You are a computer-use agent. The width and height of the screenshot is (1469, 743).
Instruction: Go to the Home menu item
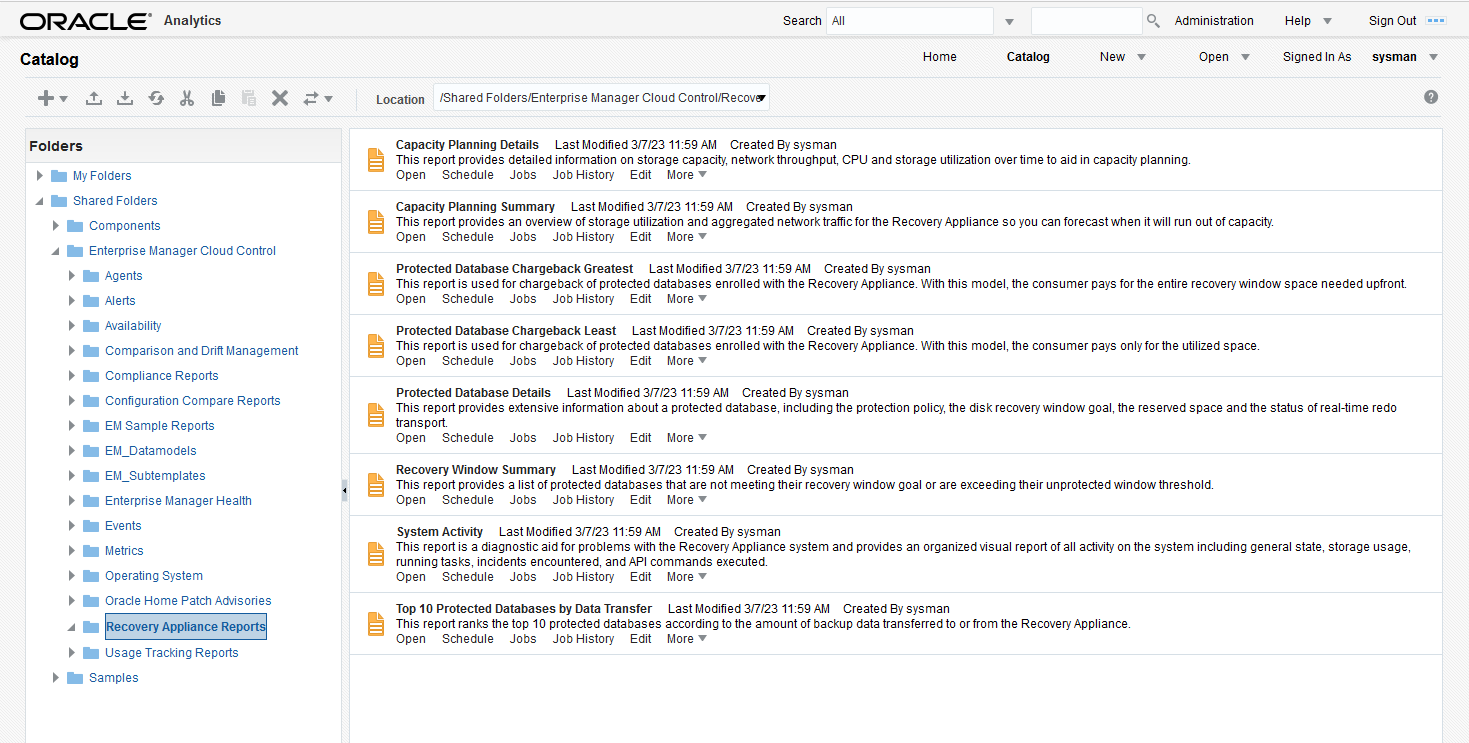(x=939, y=57)
